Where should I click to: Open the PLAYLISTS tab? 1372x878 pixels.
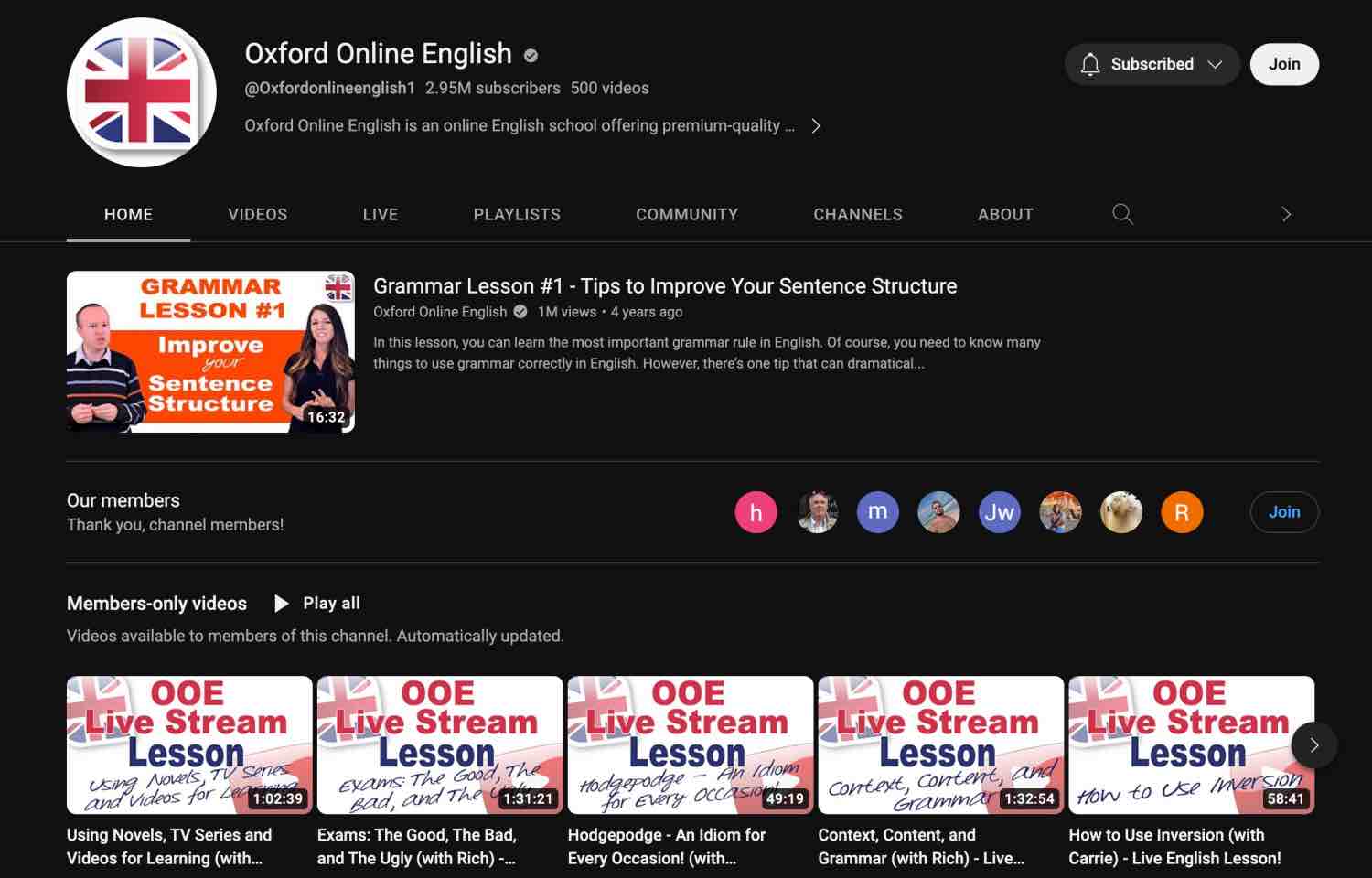click(517, 214)
